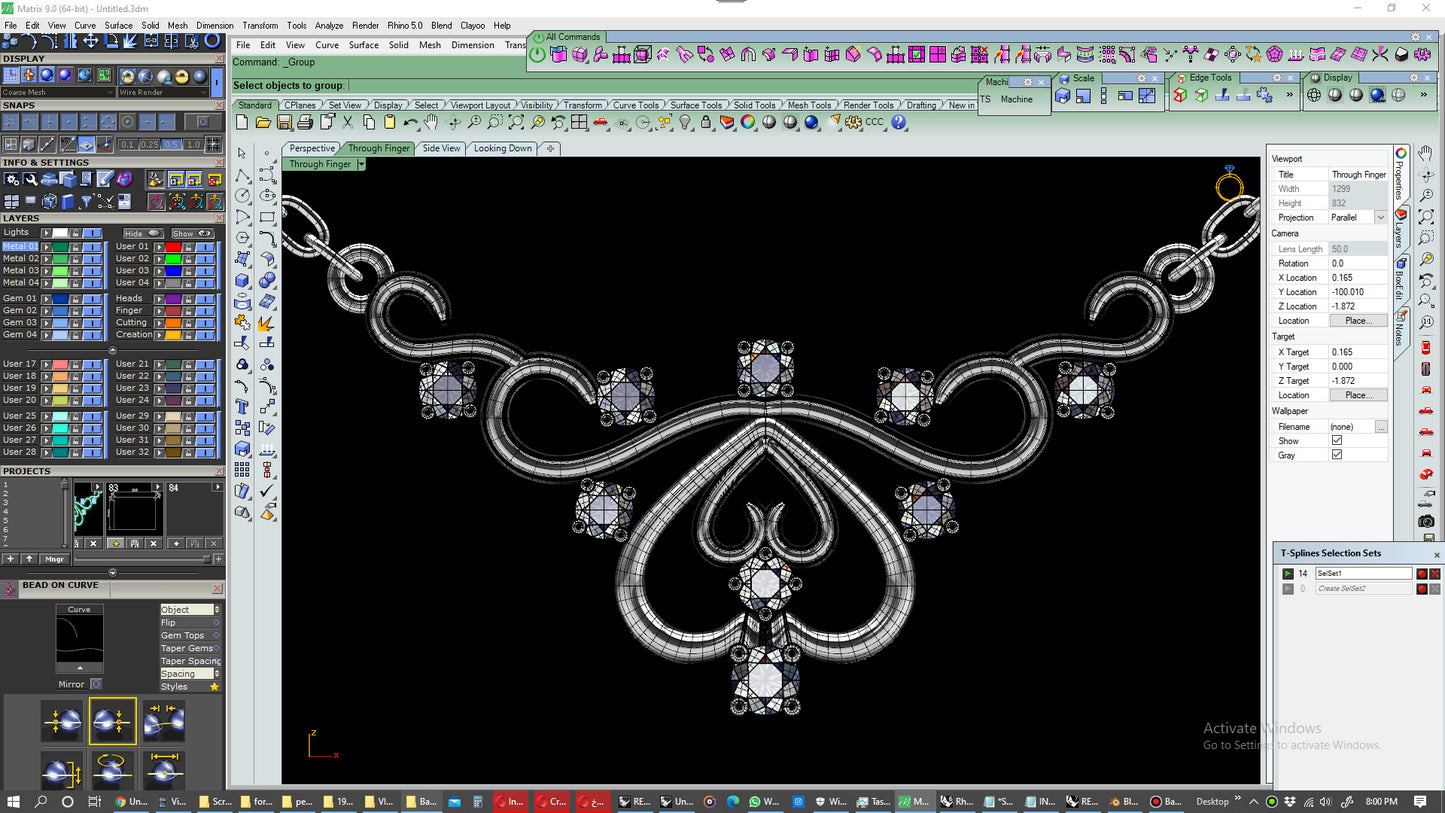The width and height of the screenshot is (1445, 813).
Task: Select the highlighted bead spacing style
Action: pos(112,720)
